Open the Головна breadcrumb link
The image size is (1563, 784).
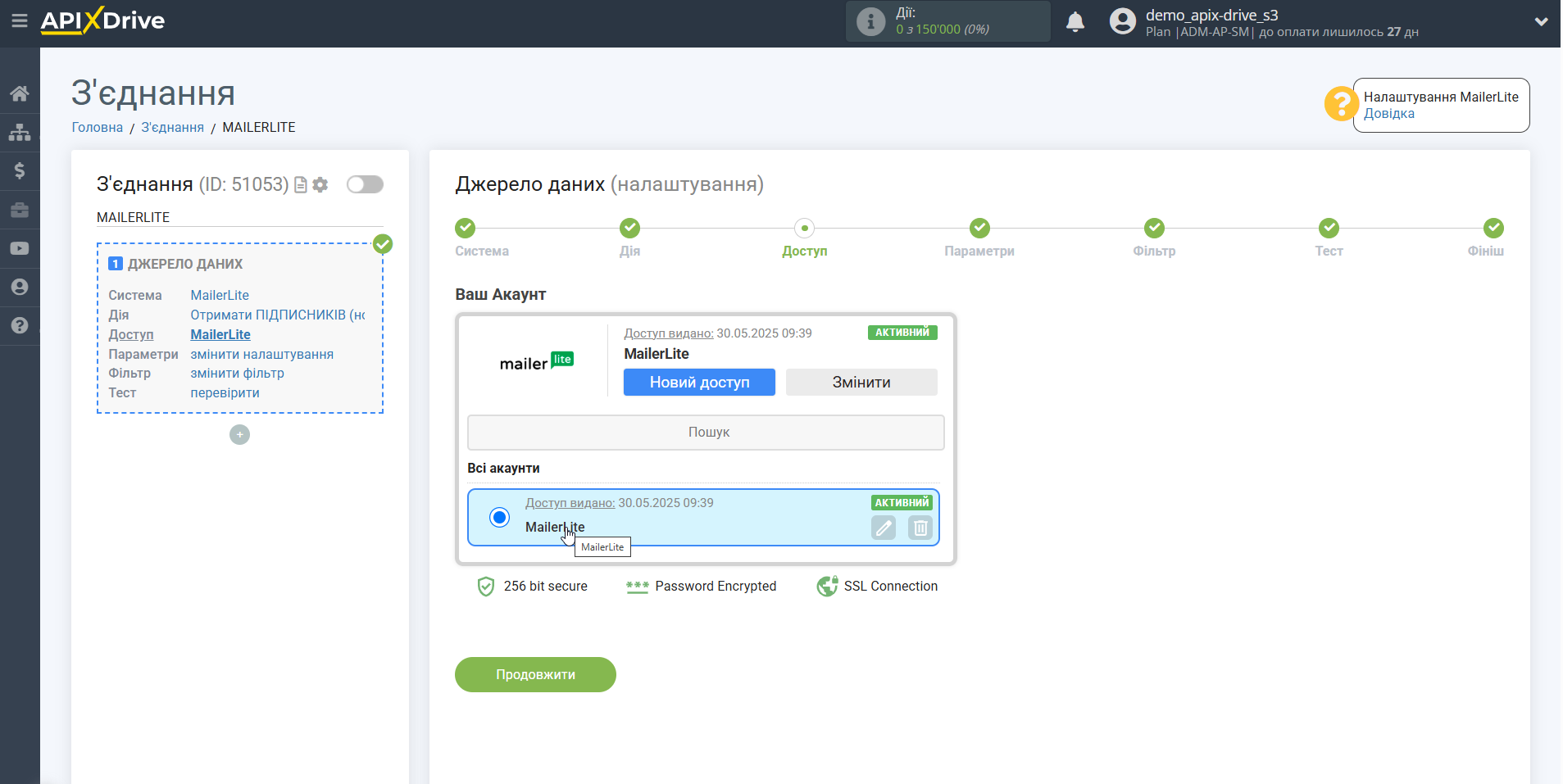98,127
